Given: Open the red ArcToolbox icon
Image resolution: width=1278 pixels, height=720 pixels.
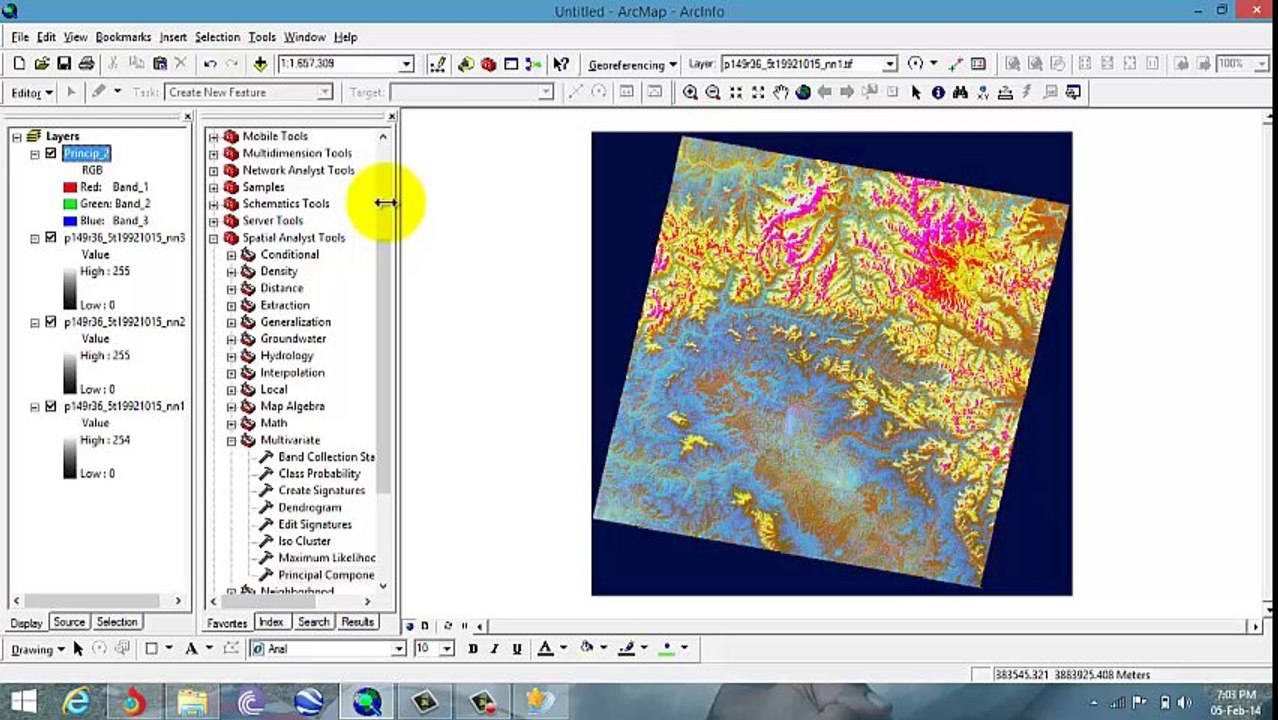Looking at the screenshot, I should click(488, 64).
